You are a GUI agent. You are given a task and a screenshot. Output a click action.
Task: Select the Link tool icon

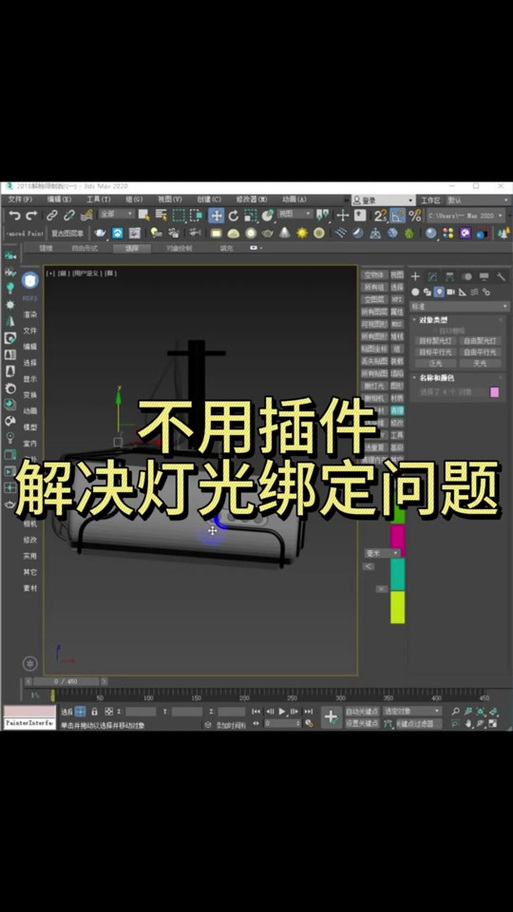(52, 216)
